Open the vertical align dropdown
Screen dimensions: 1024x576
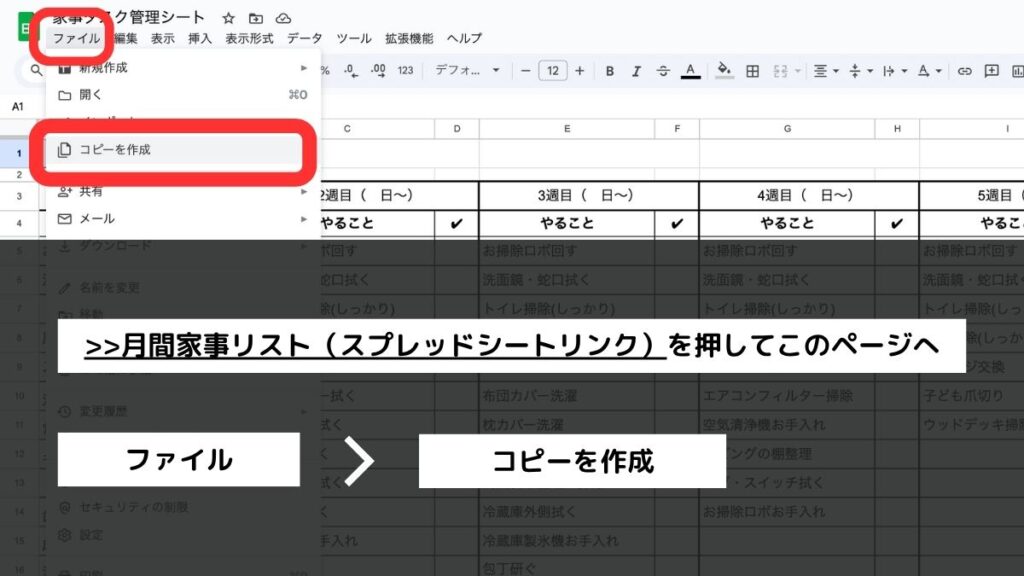pos(861,71)
